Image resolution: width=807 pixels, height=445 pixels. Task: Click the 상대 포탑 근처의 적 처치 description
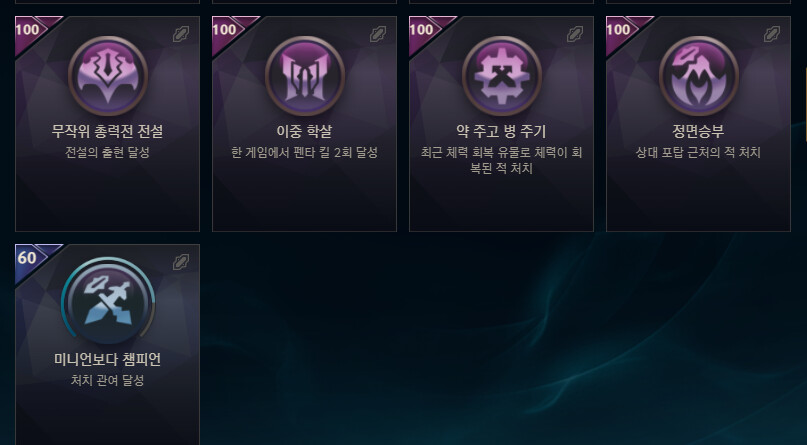pos(698,153)
